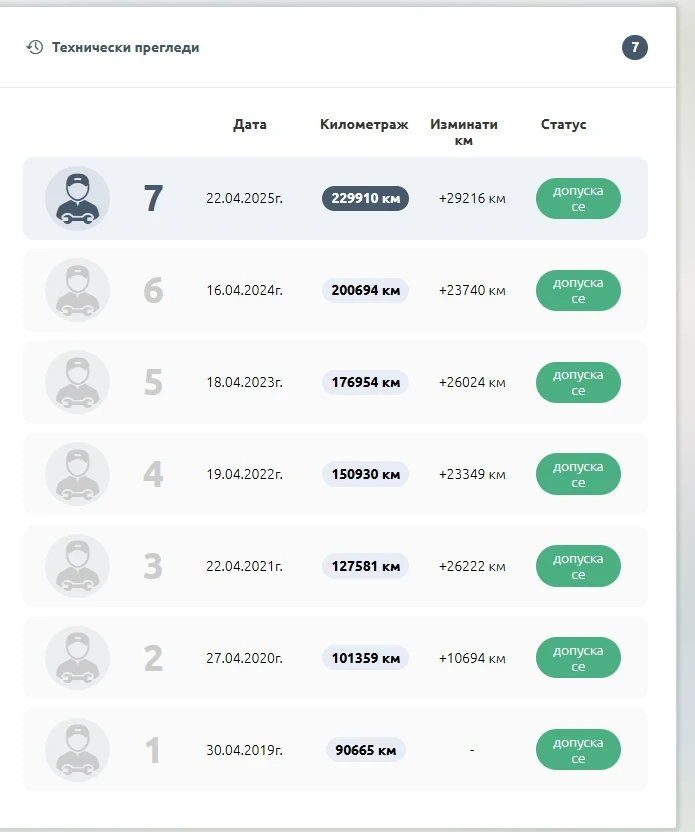Click the Дата column header

[250, 125]
